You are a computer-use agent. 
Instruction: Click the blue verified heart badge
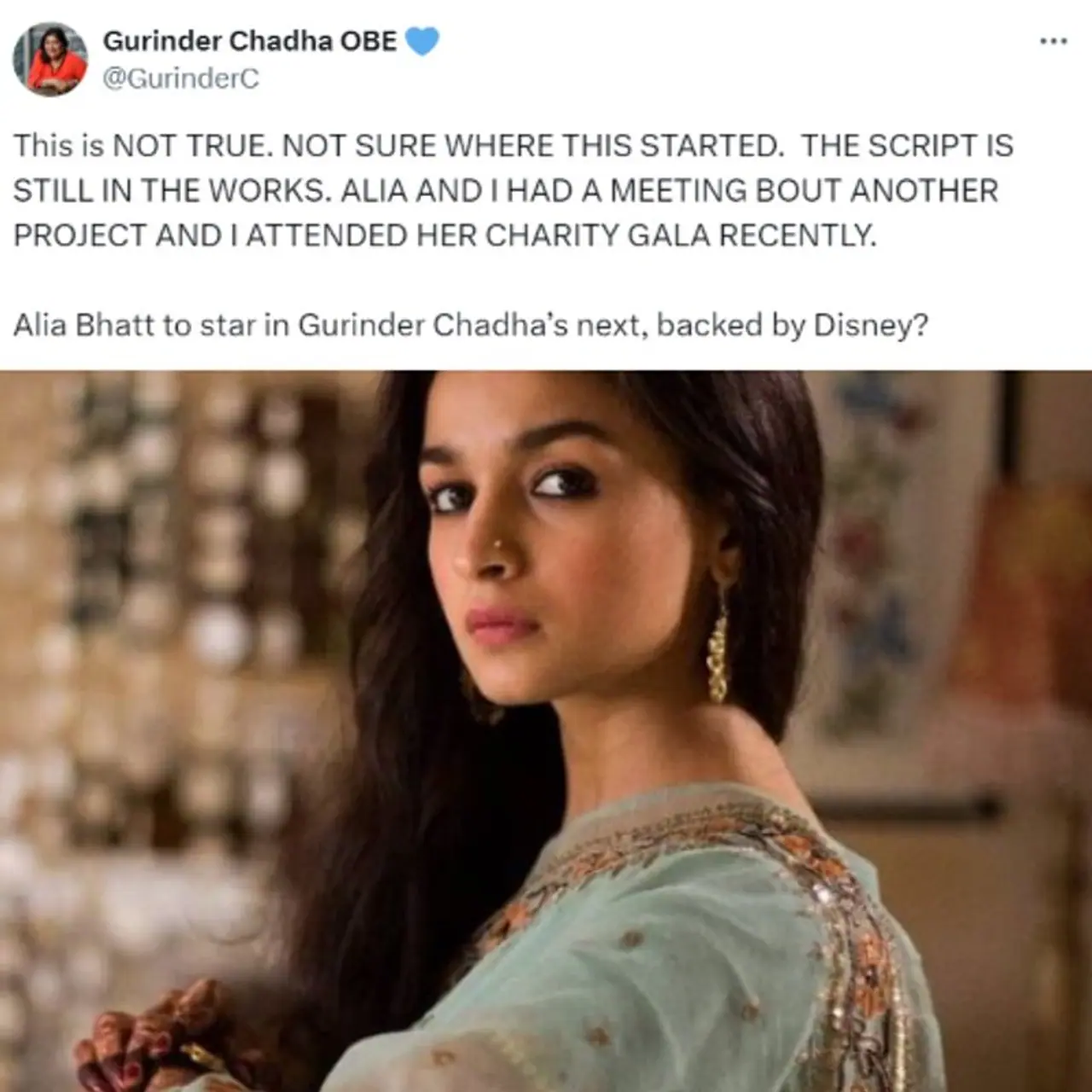[x=421, y=41]
